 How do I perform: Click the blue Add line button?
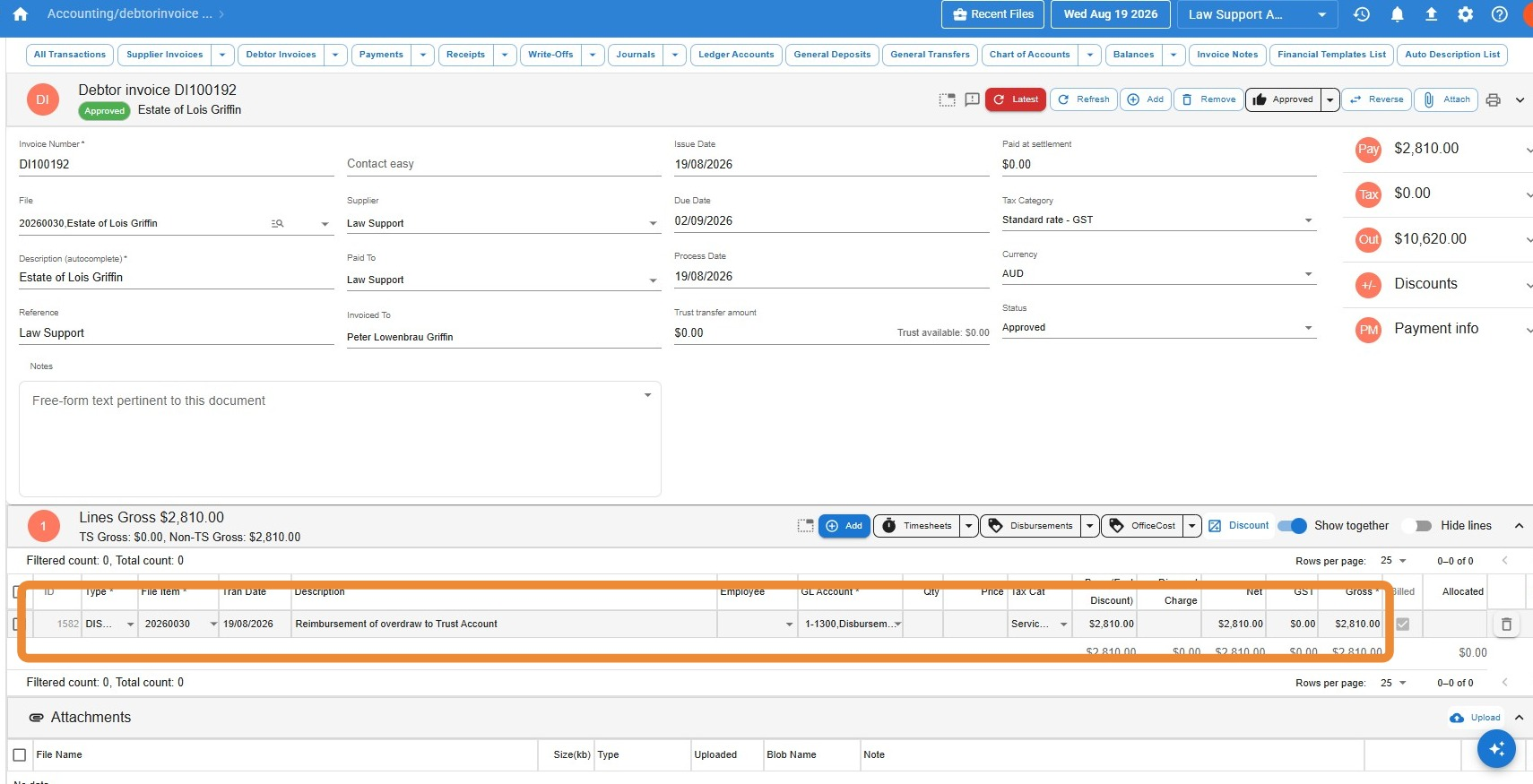tap(844, 526)
